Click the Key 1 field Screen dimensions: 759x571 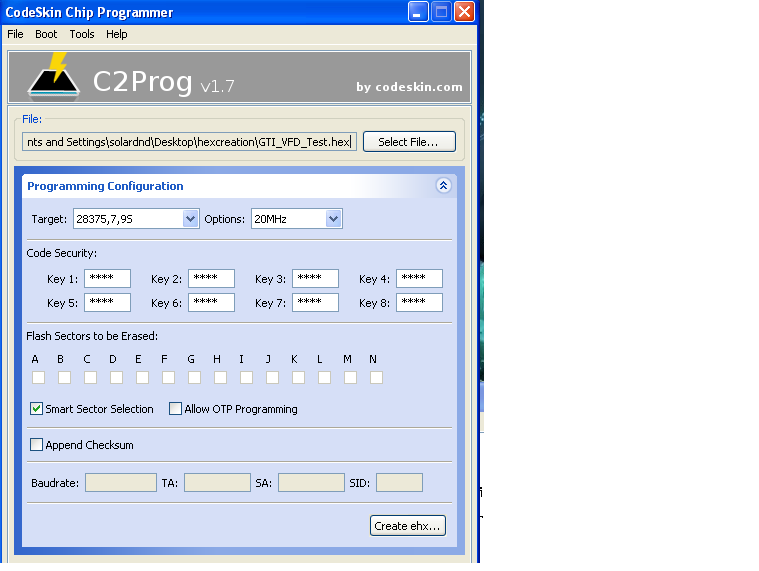(107, 278)
